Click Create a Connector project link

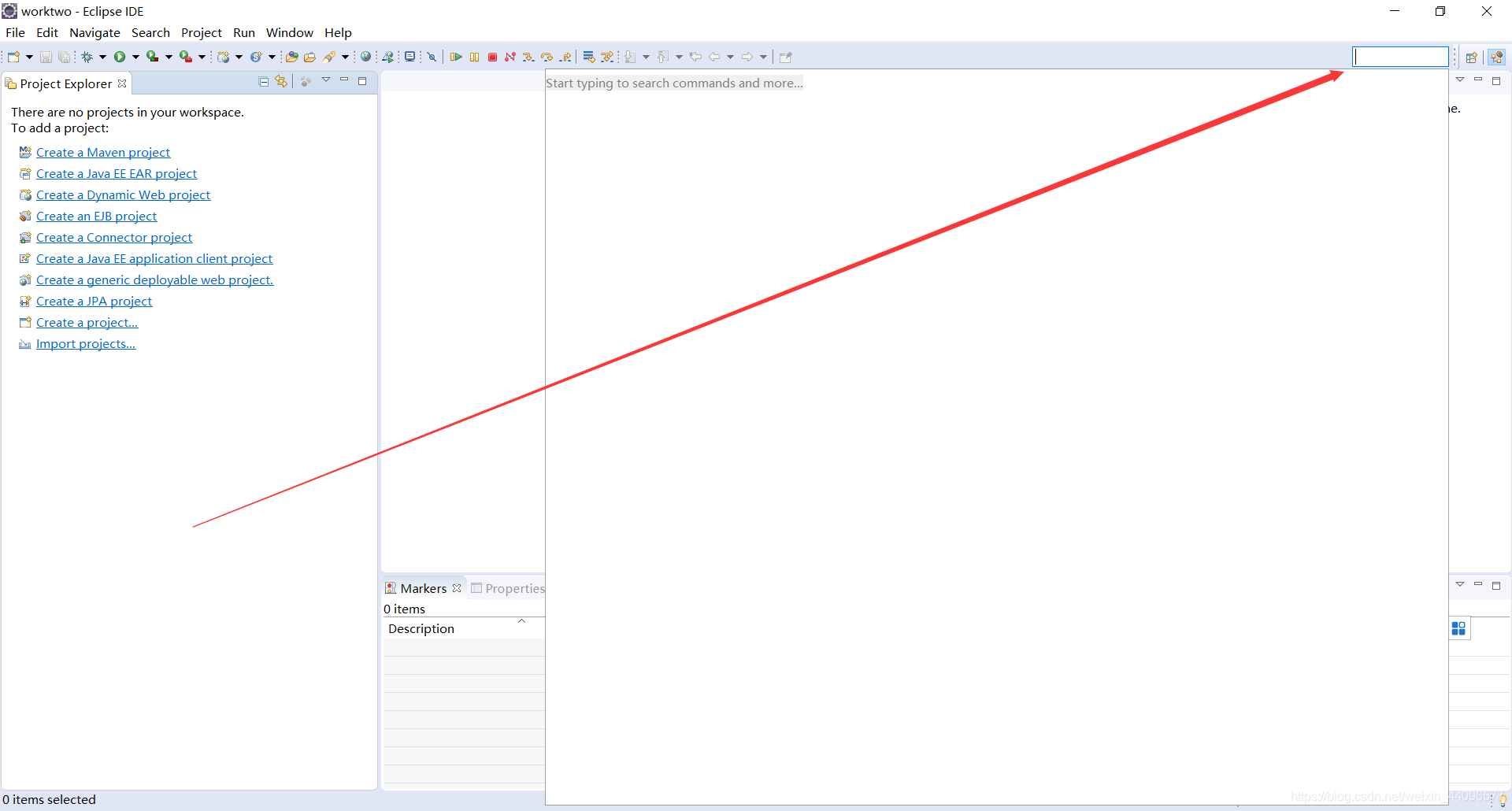(114, 237)
